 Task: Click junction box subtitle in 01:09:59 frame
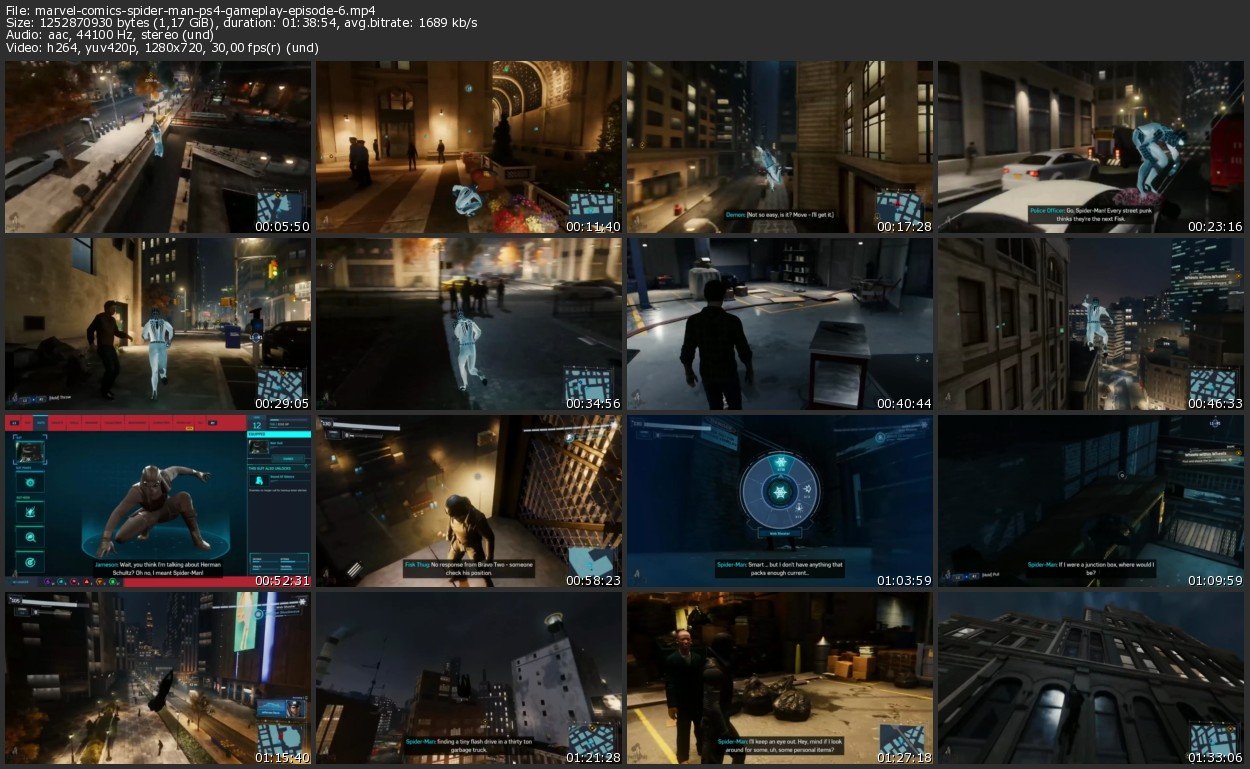pos(1090,569)
